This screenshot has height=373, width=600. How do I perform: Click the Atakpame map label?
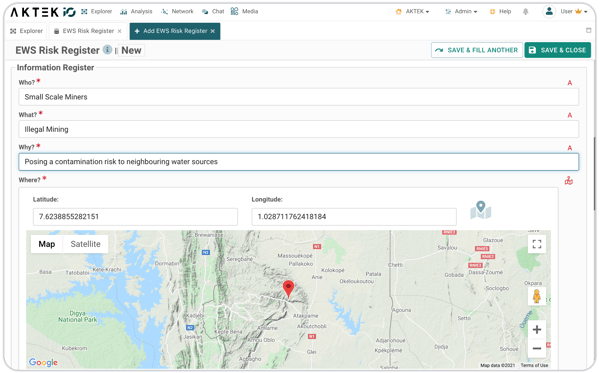(305, 316)
